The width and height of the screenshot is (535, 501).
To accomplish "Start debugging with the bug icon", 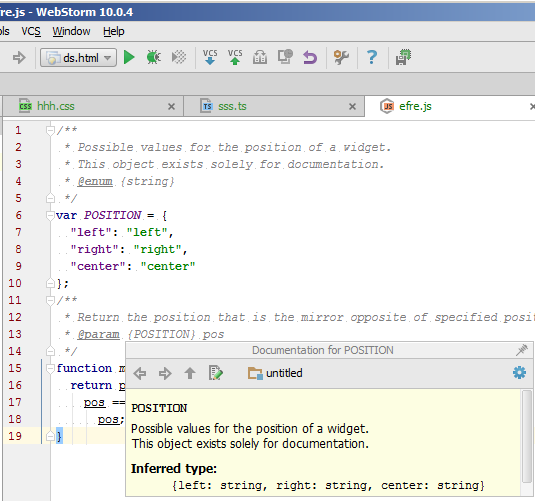I will point(154,57).
